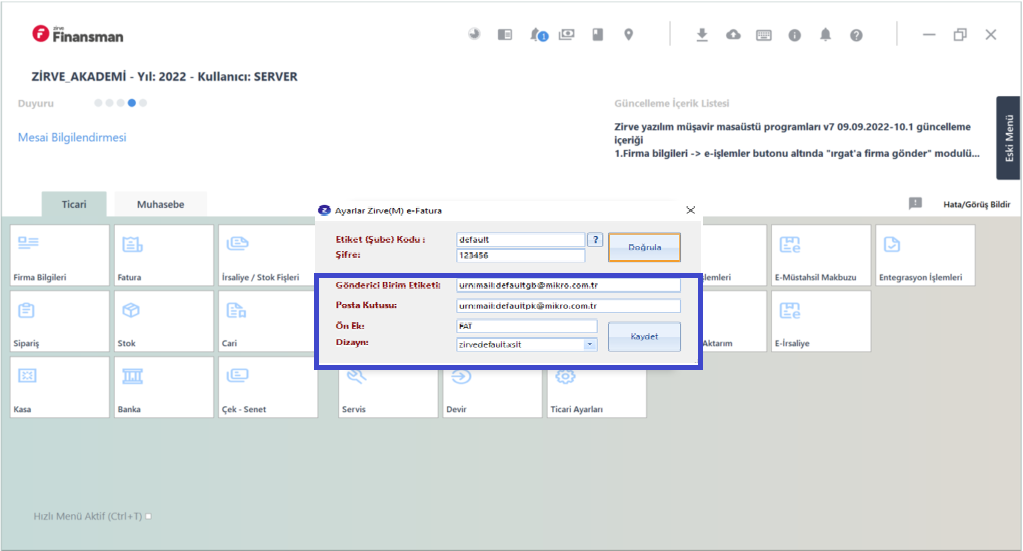Click the download arrow icon
The image size is (1023, 551).
(x=702, y=35)
